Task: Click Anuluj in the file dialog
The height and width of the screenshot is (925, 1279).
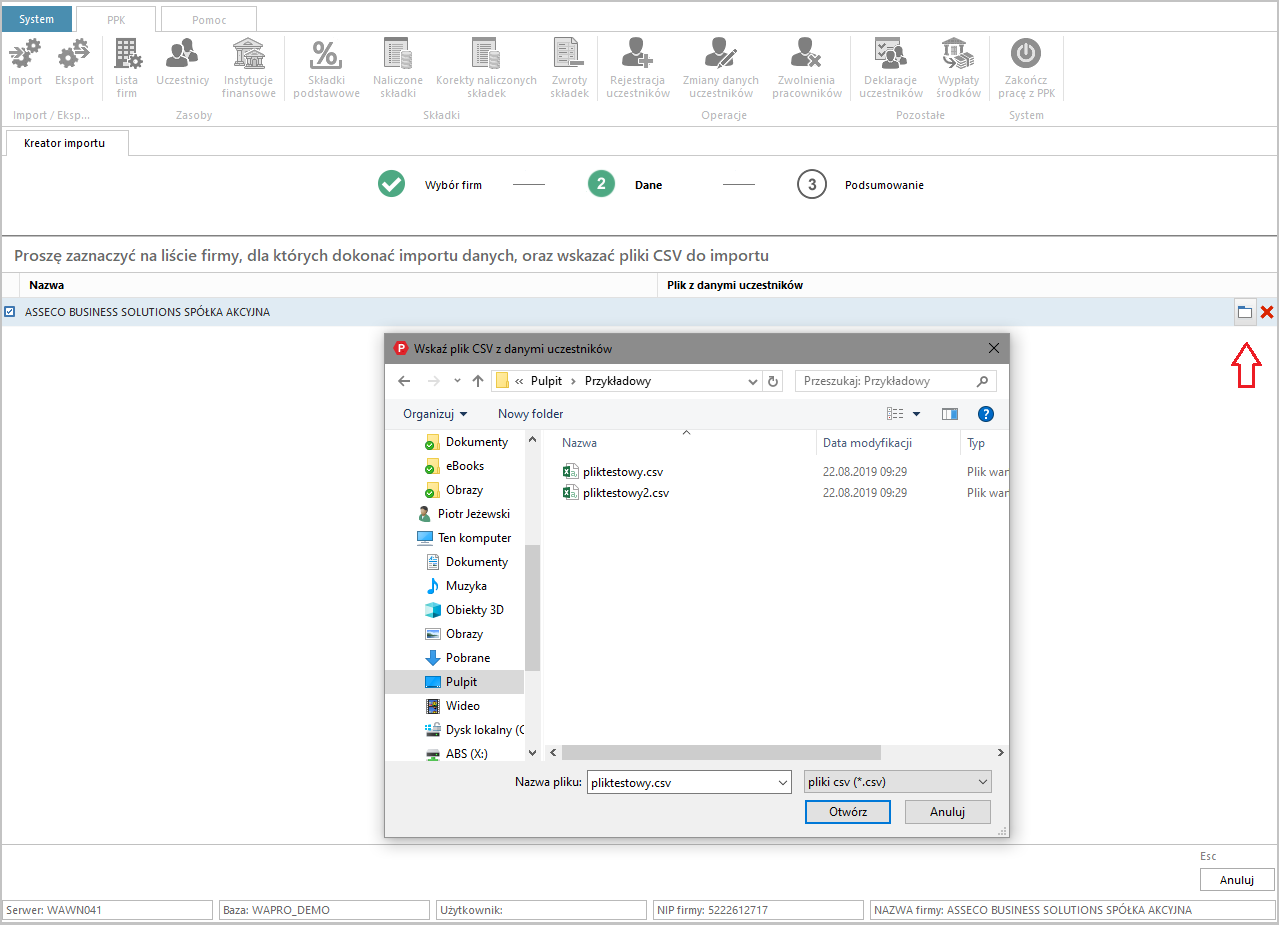Action: coord(947,812)
